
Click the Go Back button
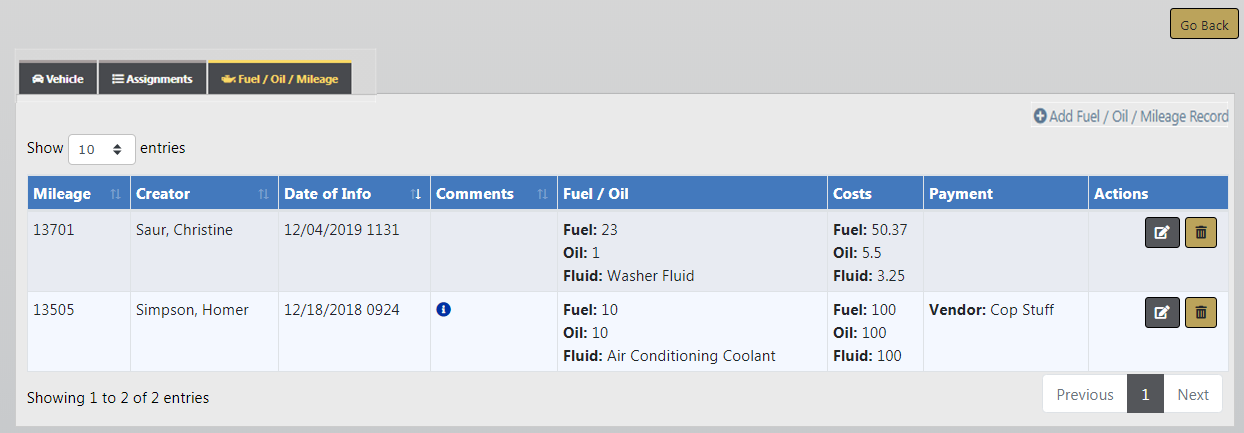click(x=1203, y=25)
